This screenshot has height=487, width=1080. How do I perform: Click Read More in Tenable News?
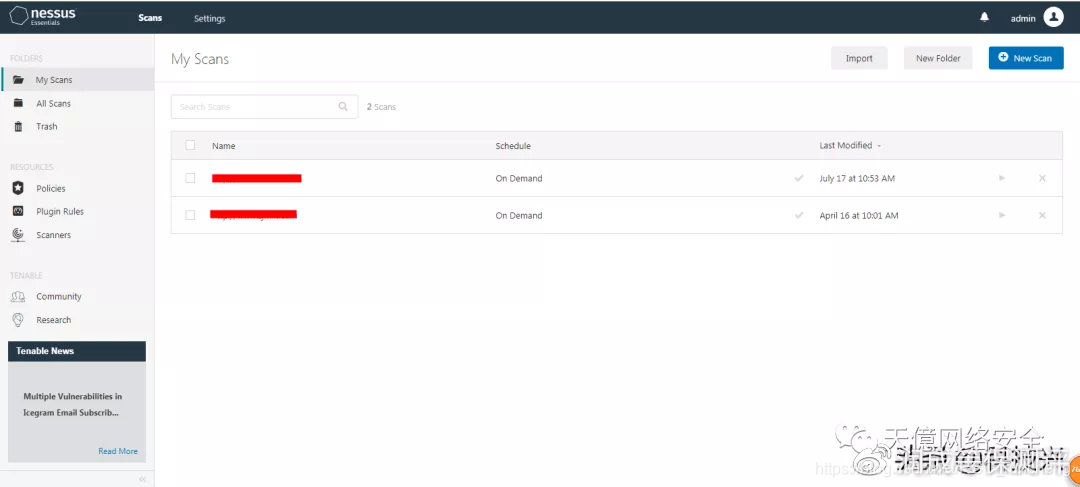click(x=118, y=451)
